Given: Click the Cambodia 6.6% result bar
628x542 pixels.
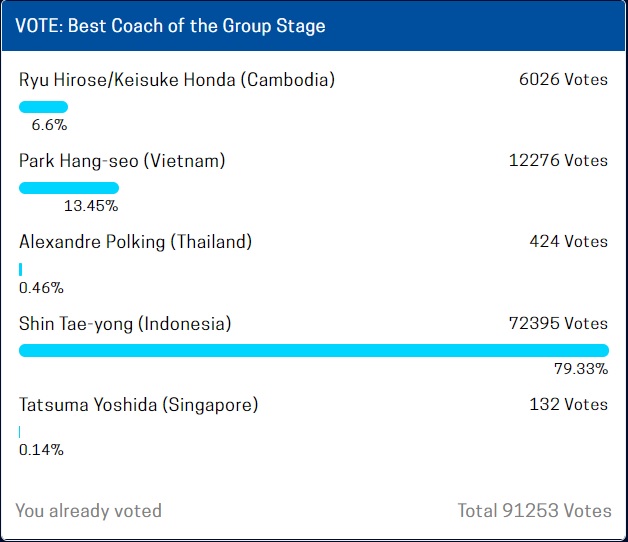Looking at the screenshot, I should [x=43, y=107].
